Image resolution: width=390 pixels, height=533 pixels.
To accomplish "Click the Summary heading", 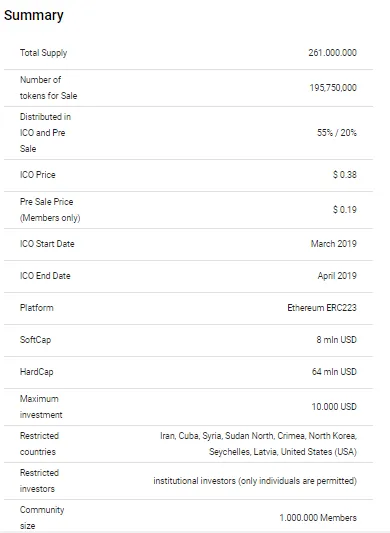I will tap(34, 16).
